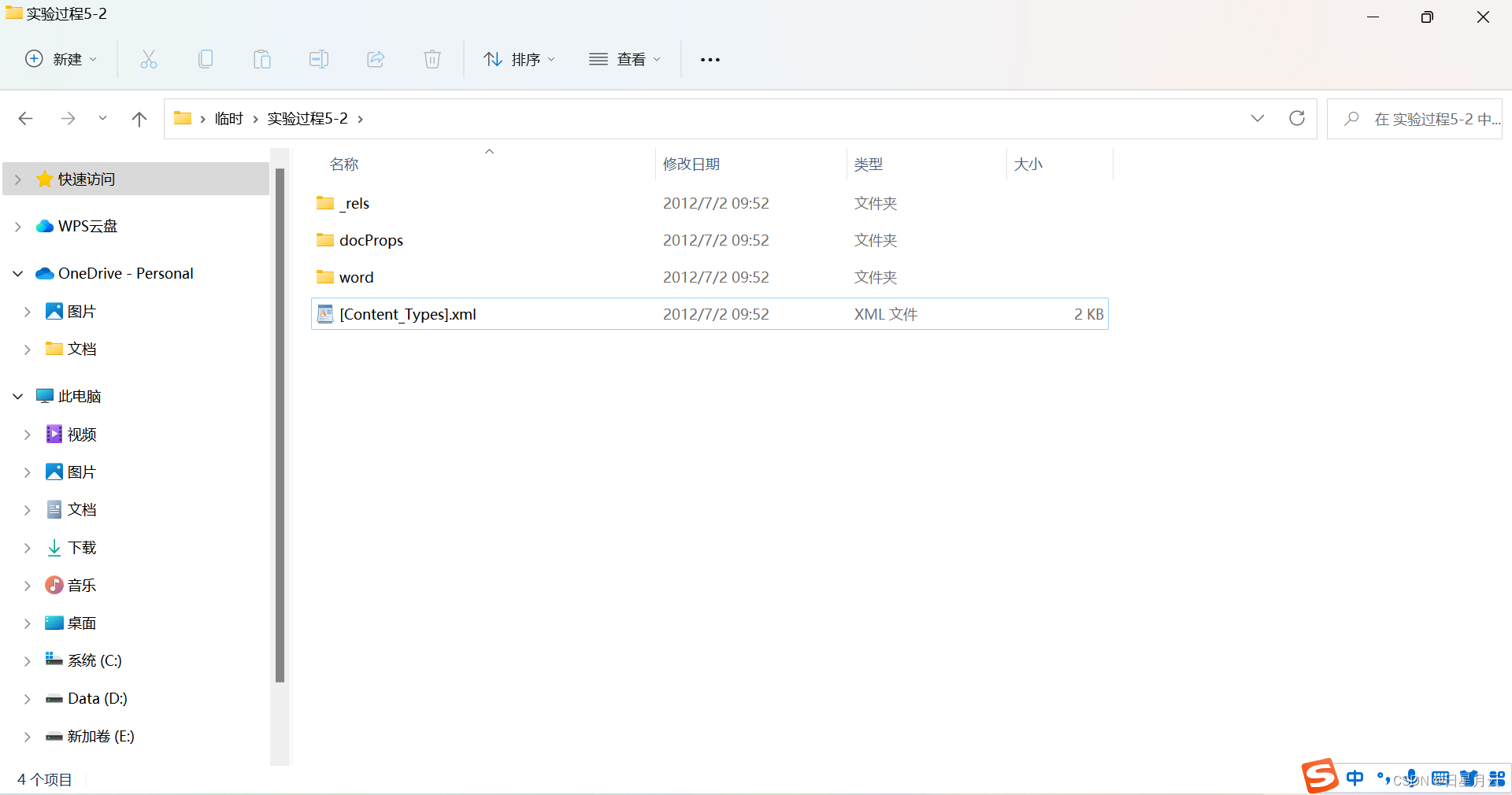Click the _rels folder icon
Viewport: 1512px width, 795px height.
click(x=325, y=203)
